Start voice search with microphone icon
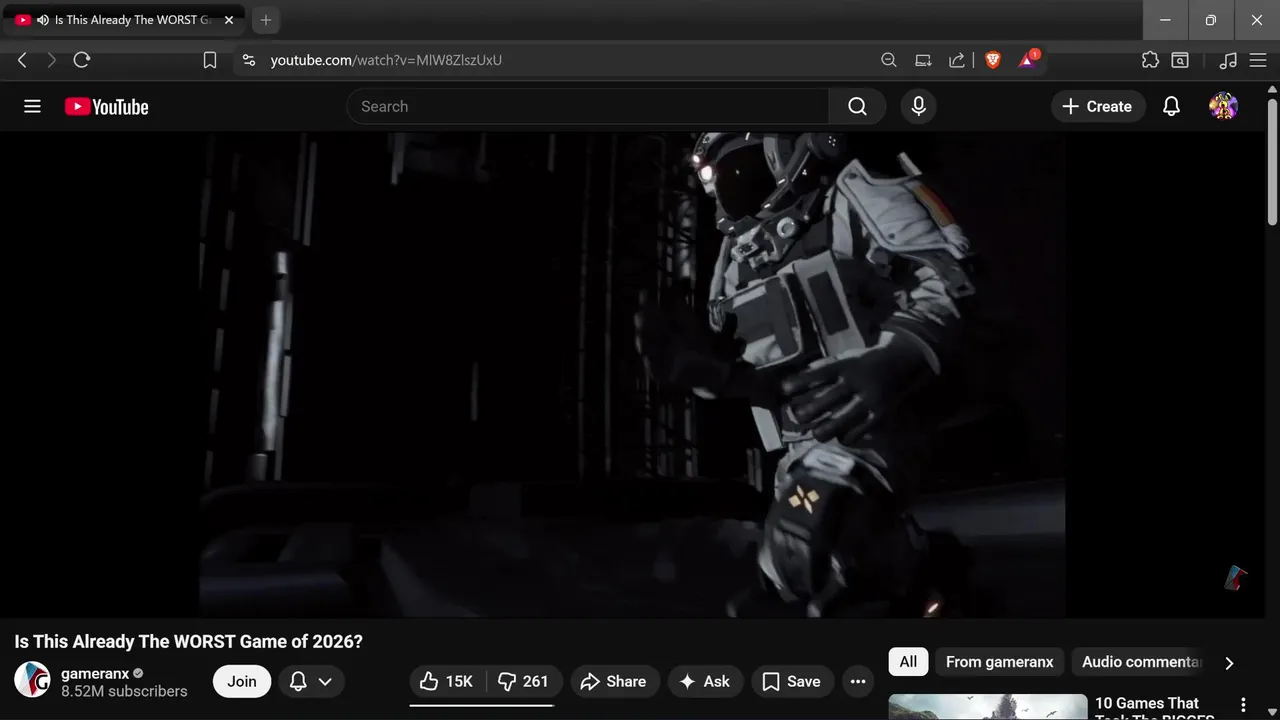 tap(919, 106)
